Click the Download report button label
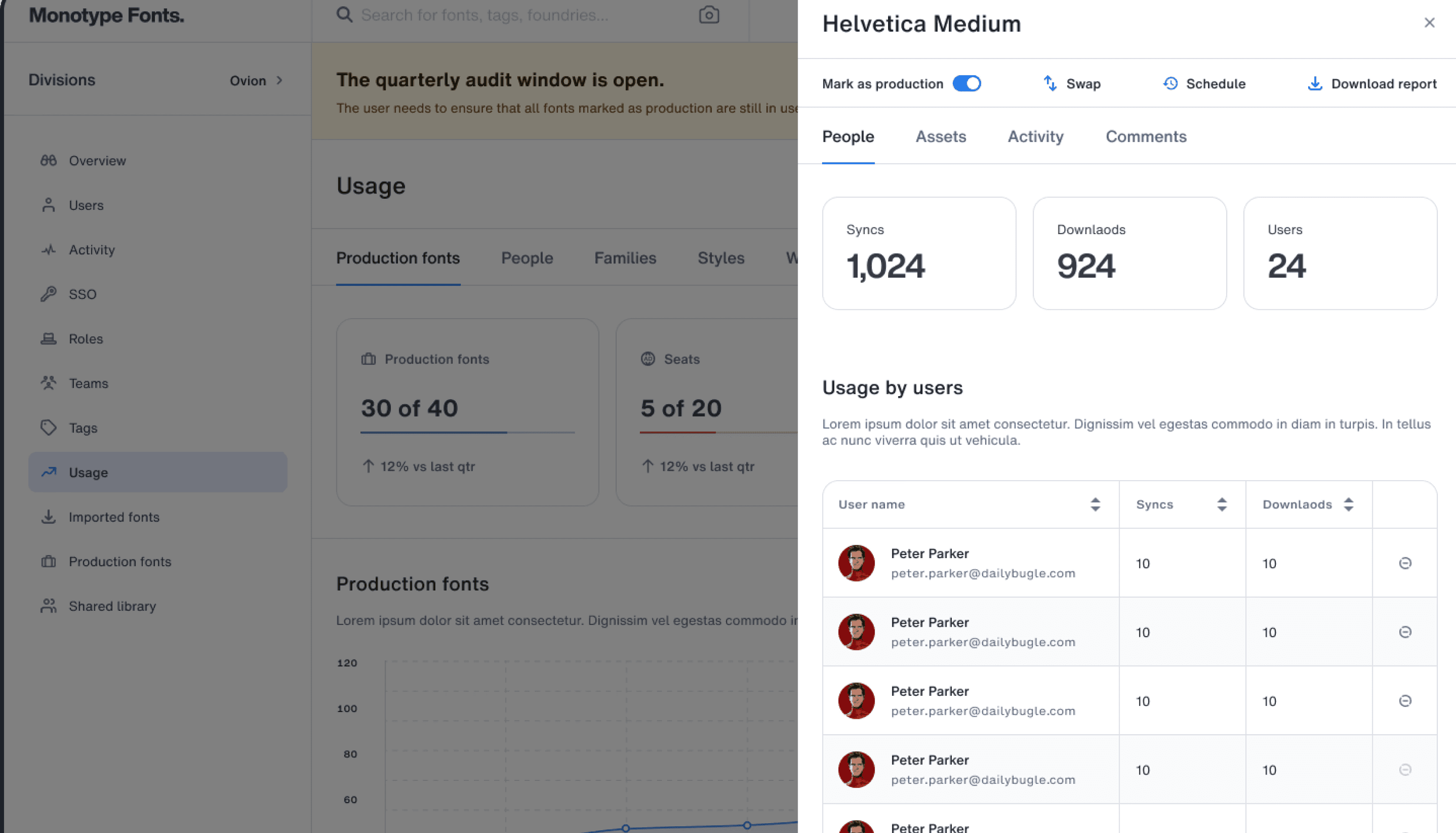The image size is (1456, 833). [x=1384, y=84]
